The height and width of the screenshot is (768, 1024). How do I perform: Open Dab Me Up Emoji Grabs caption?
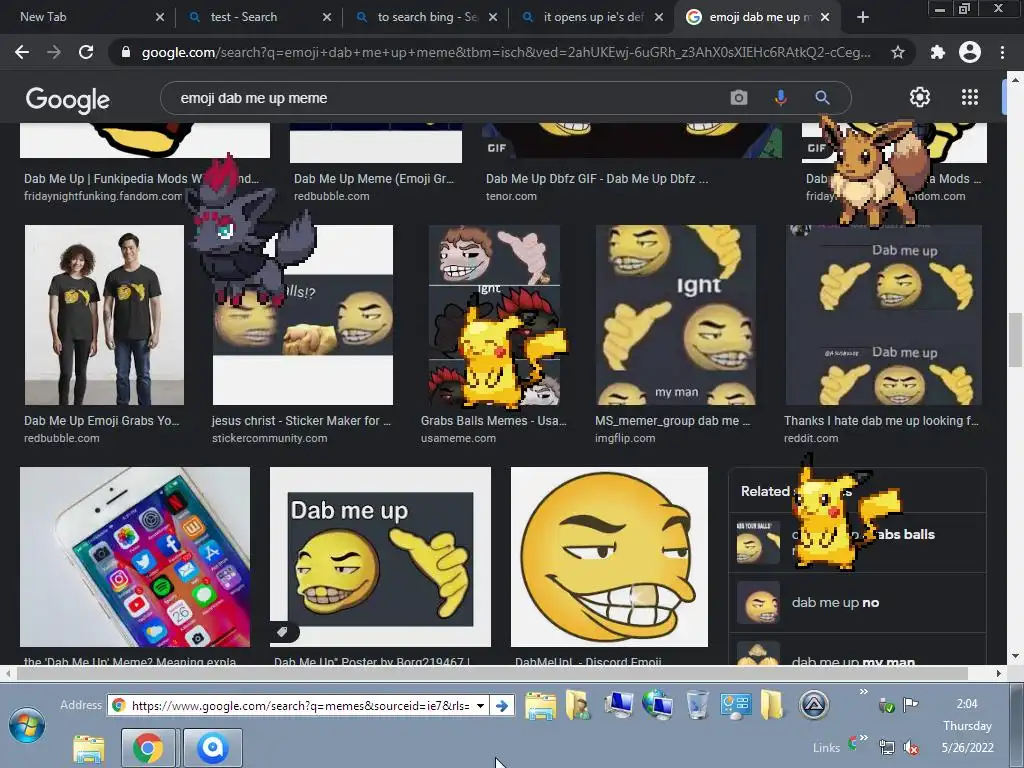(101, 421)
